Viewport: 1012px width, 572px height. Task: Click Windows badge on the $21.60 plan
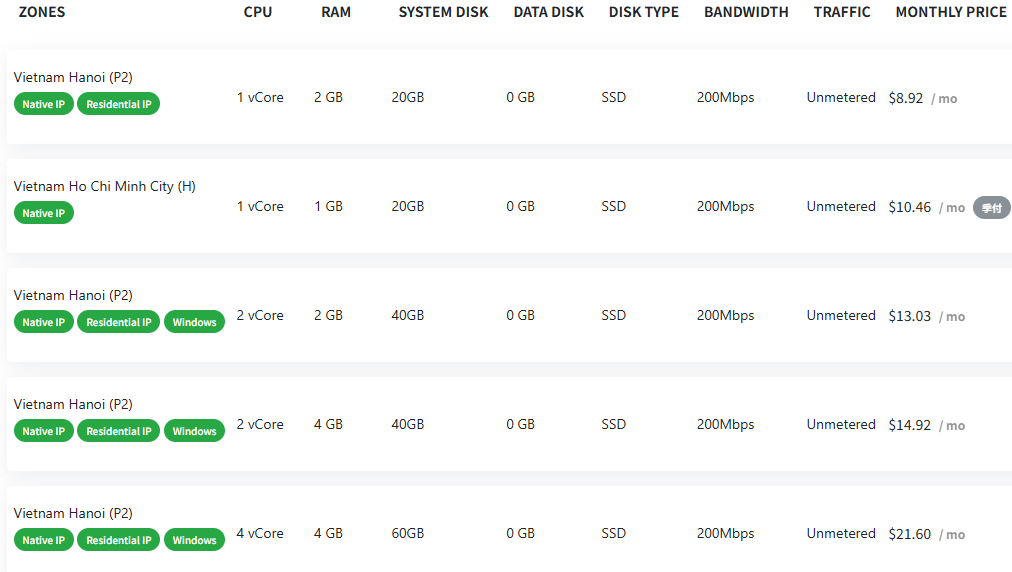click(x=194, y=540)
